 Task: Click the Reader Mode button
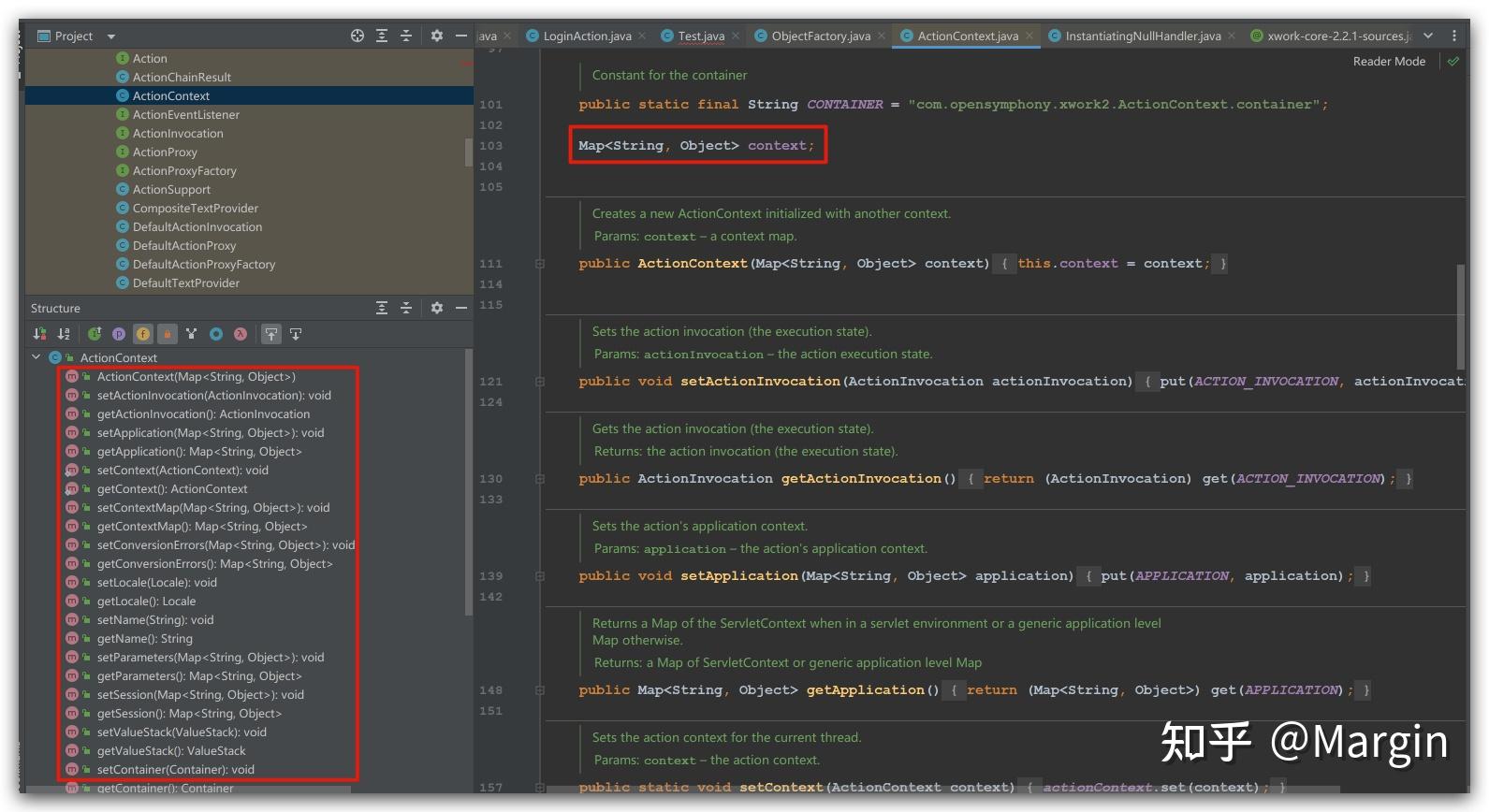(x=1389, y=62)
